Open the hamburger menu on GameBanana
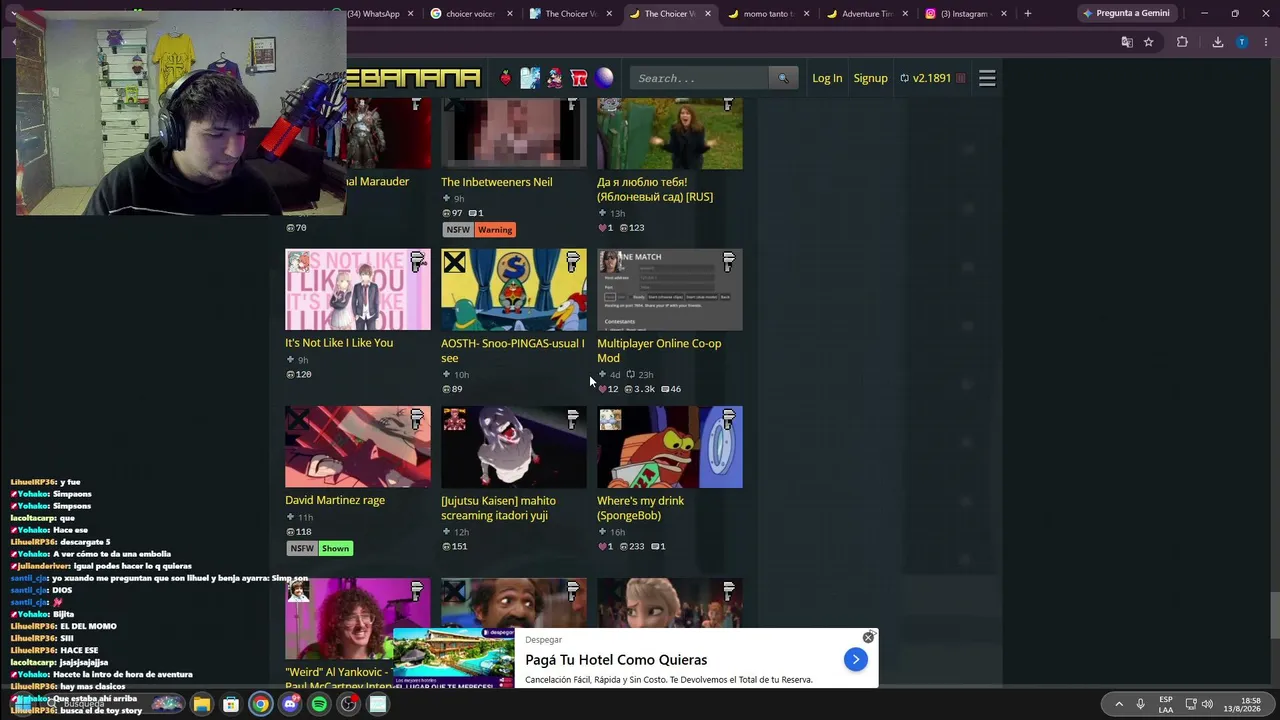The image size is (1280, 720). pos(987,78)
